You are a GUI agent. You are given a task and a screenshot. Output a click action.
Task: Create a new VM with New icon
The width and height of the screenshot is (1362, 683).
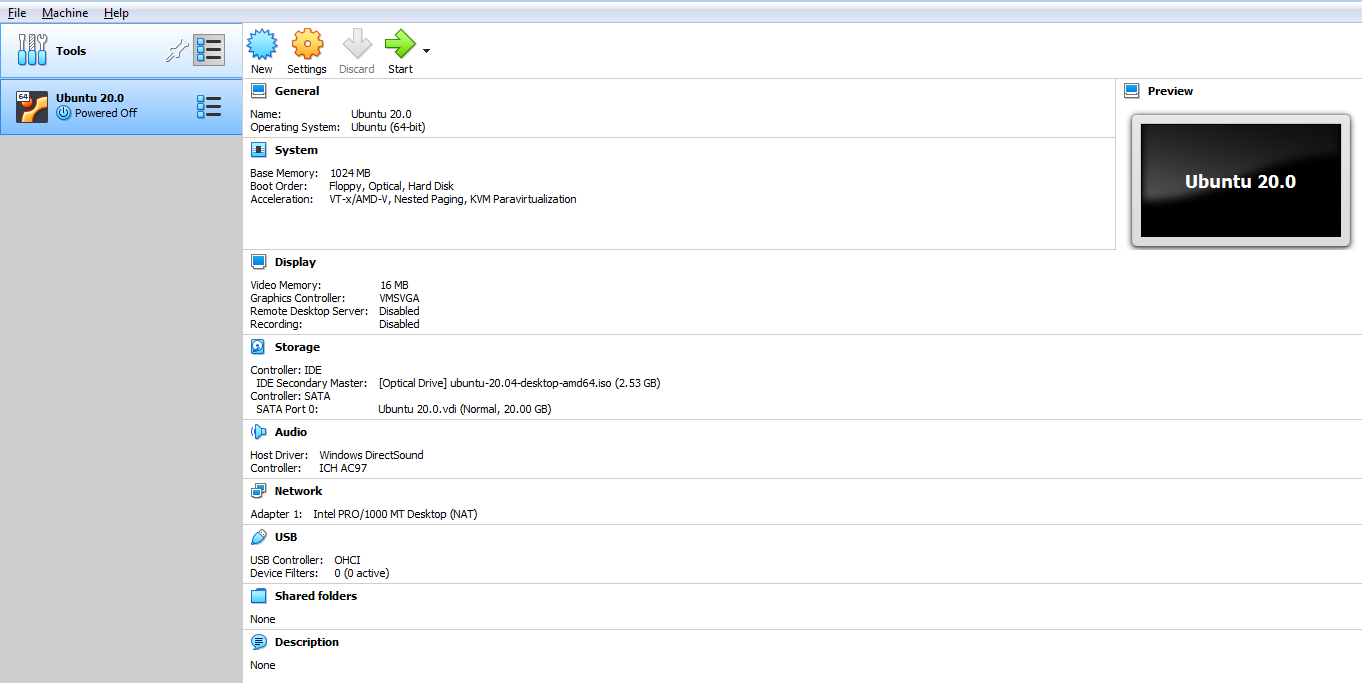pos(262,44)
